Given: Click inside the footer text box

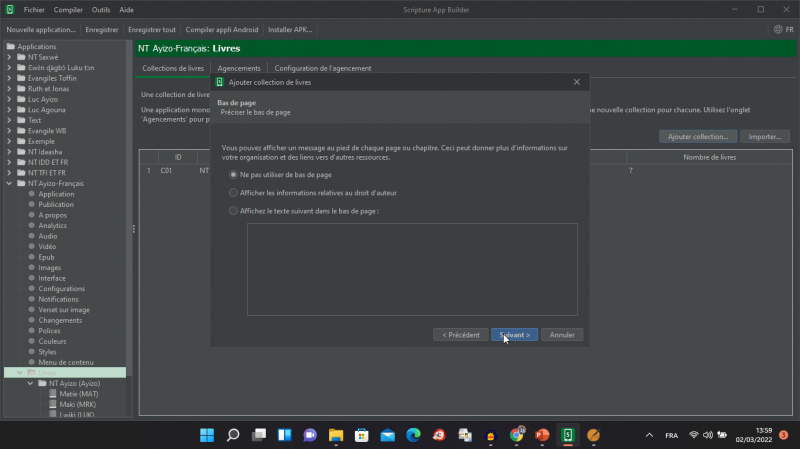Looking at the screenshot, I should (412, 268).
